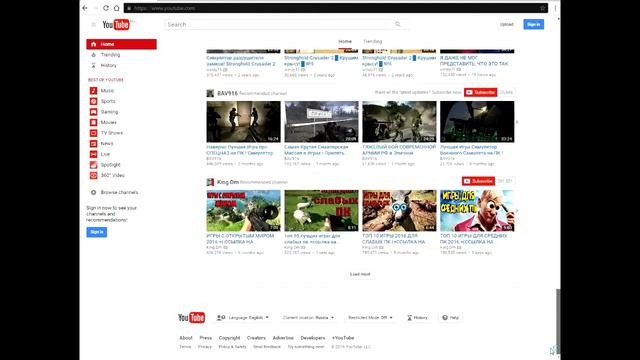Image resolution: width=640 pixels, height=360 pixels.
Task: Click the search magnifier button
Action: click(x=398, y=24)
